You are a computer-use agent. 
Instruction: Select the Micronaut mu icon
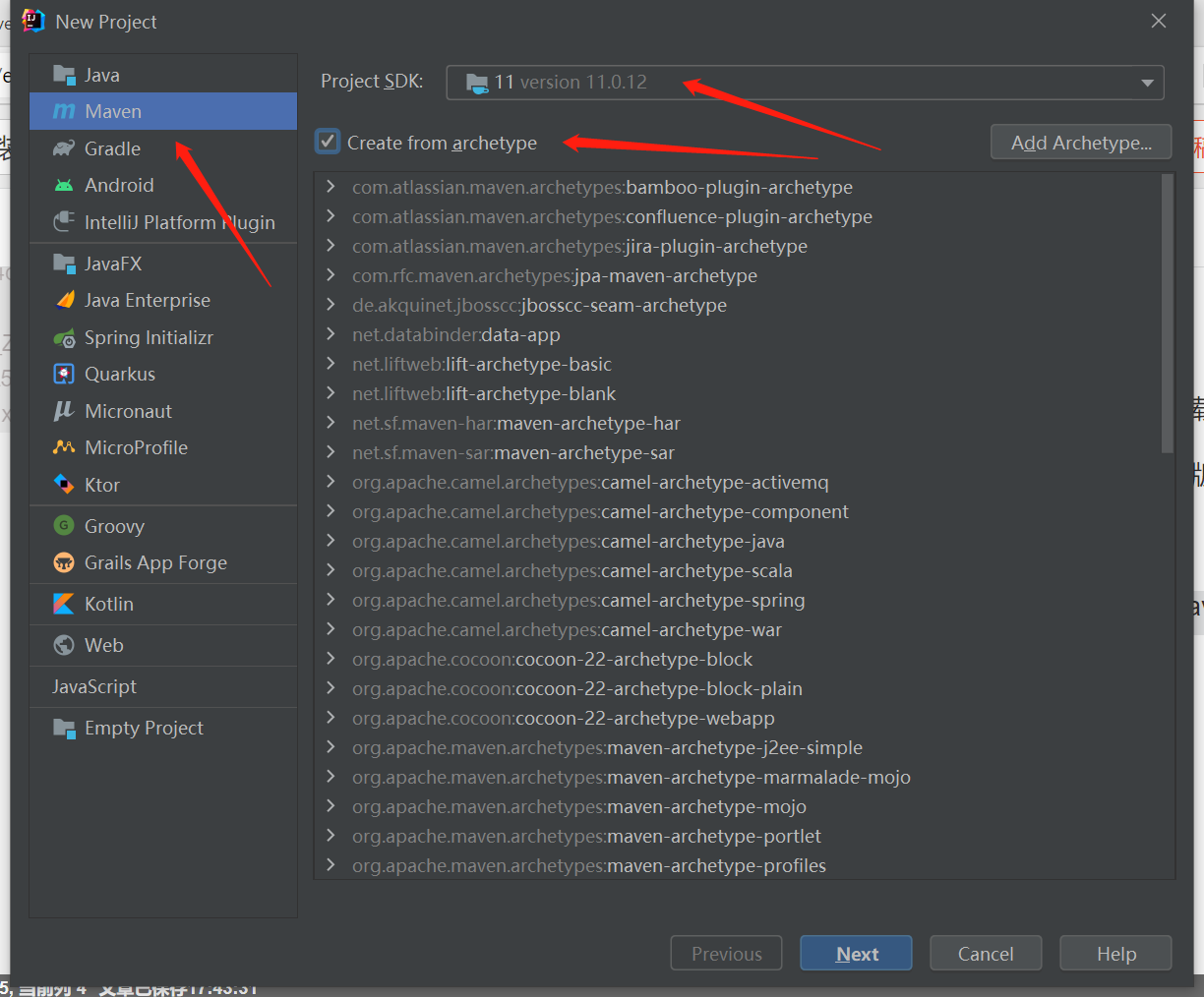(64, 411)
